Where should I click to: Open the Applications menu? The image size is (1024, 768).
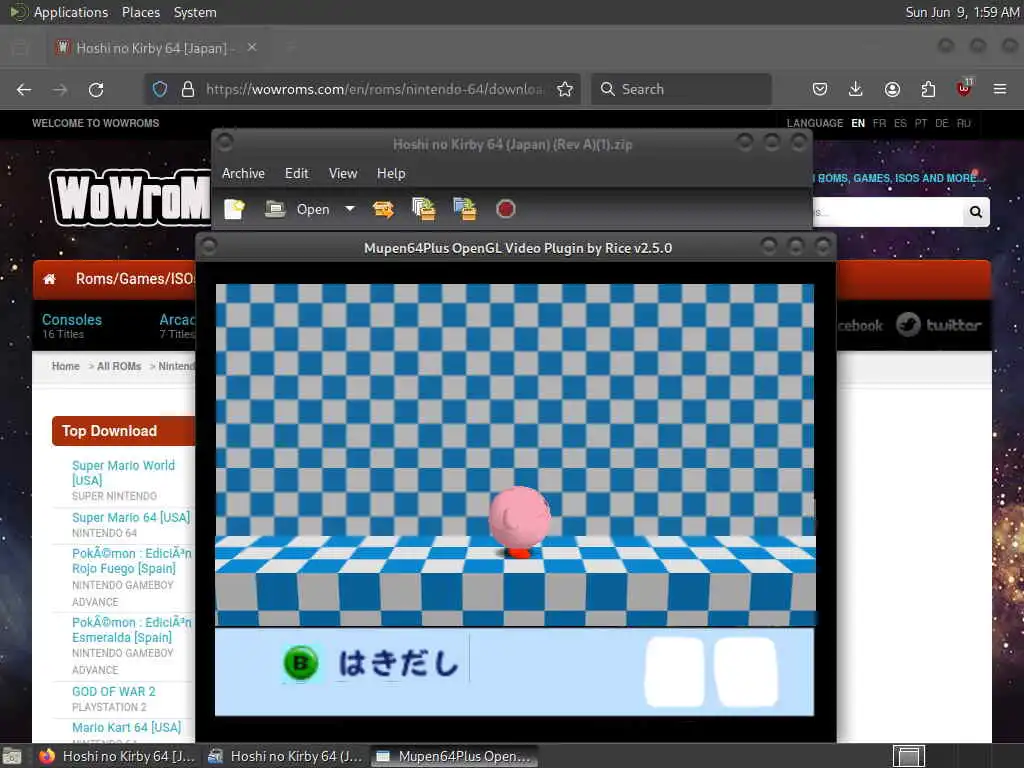pyautogui.click(x=71, y=12)
